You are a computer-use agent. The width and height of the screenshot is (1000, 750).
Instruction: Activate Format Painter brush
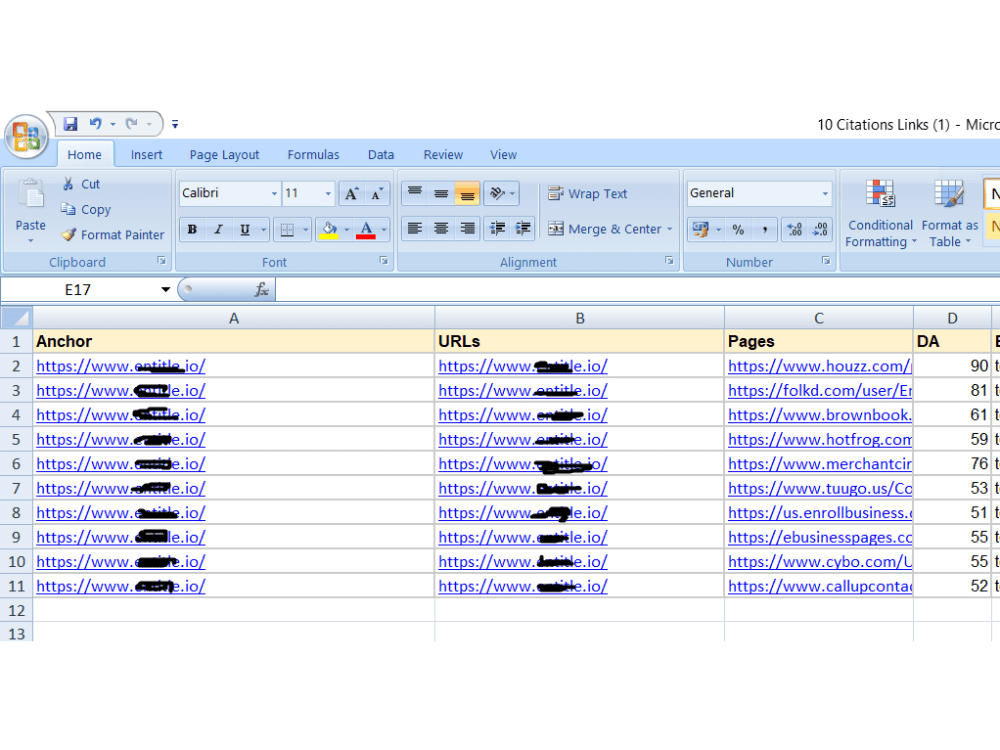[x=113, y=235]
